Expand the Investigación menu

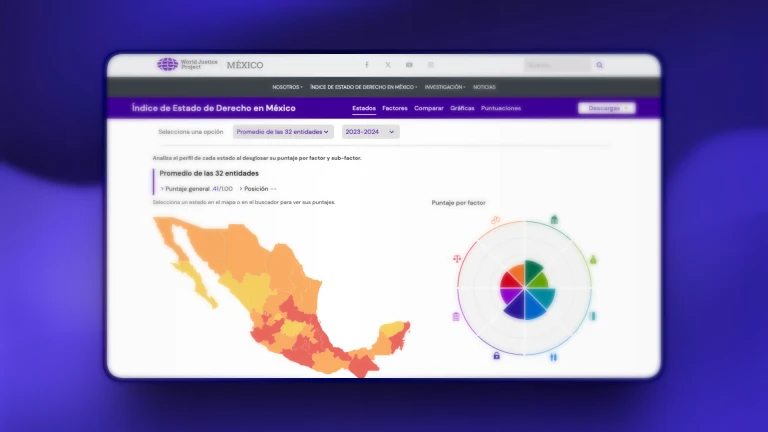[445, 87]
